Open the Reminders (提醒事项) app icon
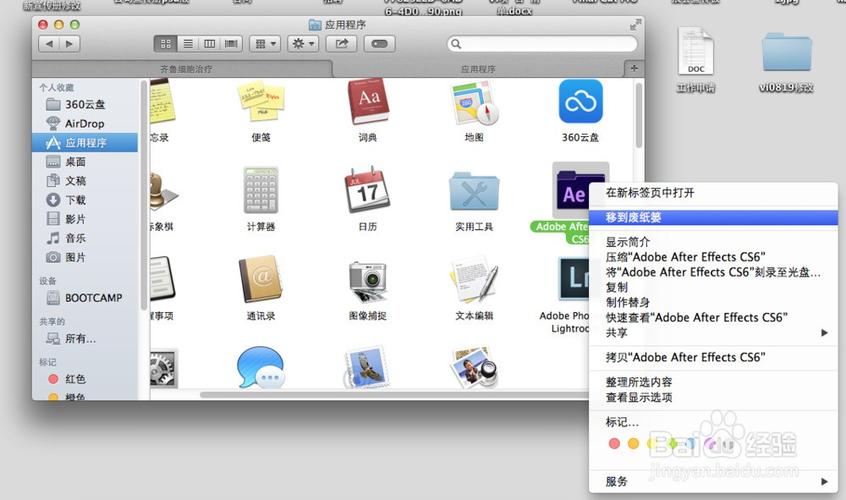 tap(162, 279)
